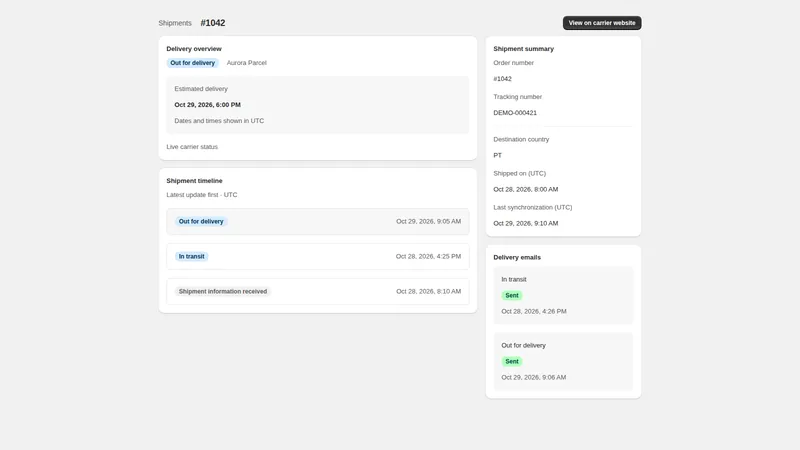
Task: Select shipped date Oct 28, 2026, 8:00 AM
Action: coord(526,189)
